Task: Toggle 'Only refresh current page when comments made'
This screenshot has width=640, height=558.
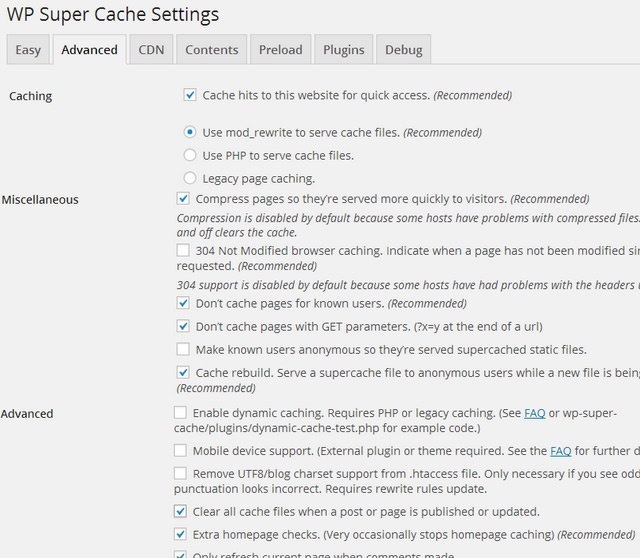Action: click(x=180, y=554)
